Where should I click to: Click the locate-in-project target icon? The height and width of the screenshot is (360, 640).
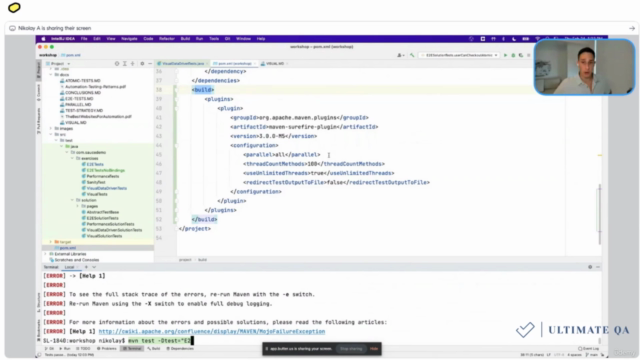click(x=117, y=64)
